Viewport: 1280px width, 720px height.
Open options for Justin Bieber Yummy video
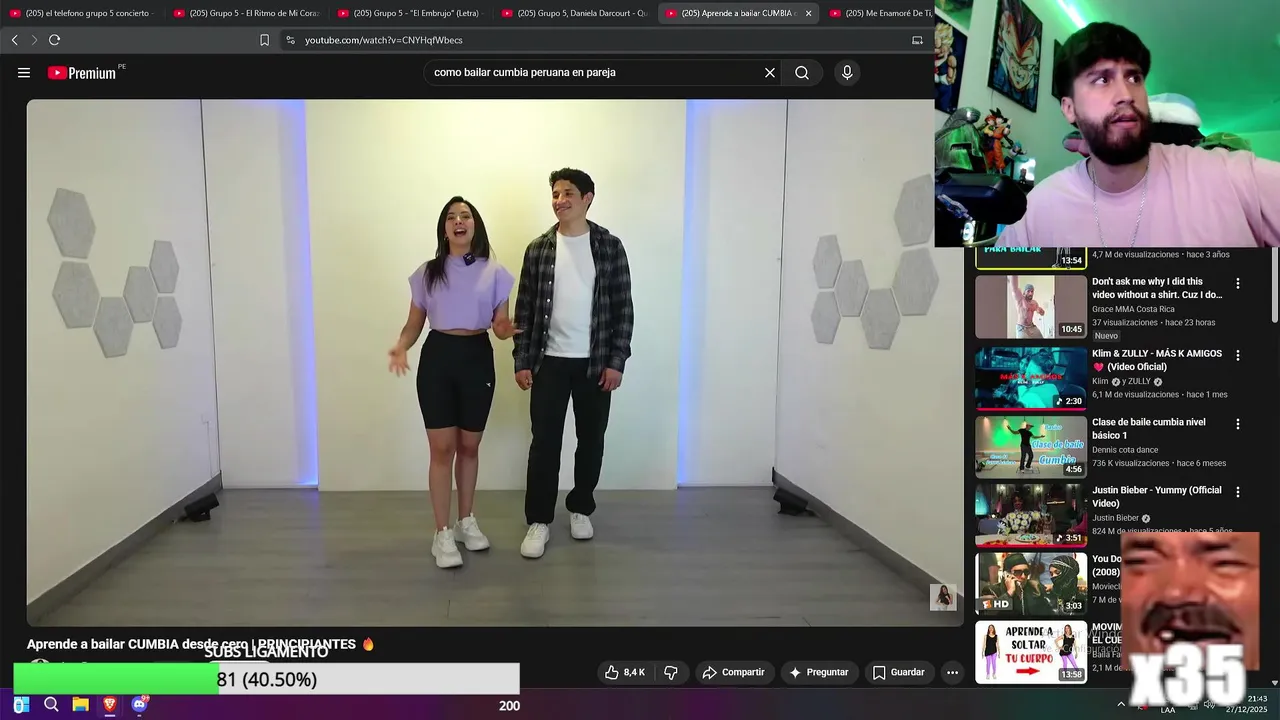click(1238, 492)
